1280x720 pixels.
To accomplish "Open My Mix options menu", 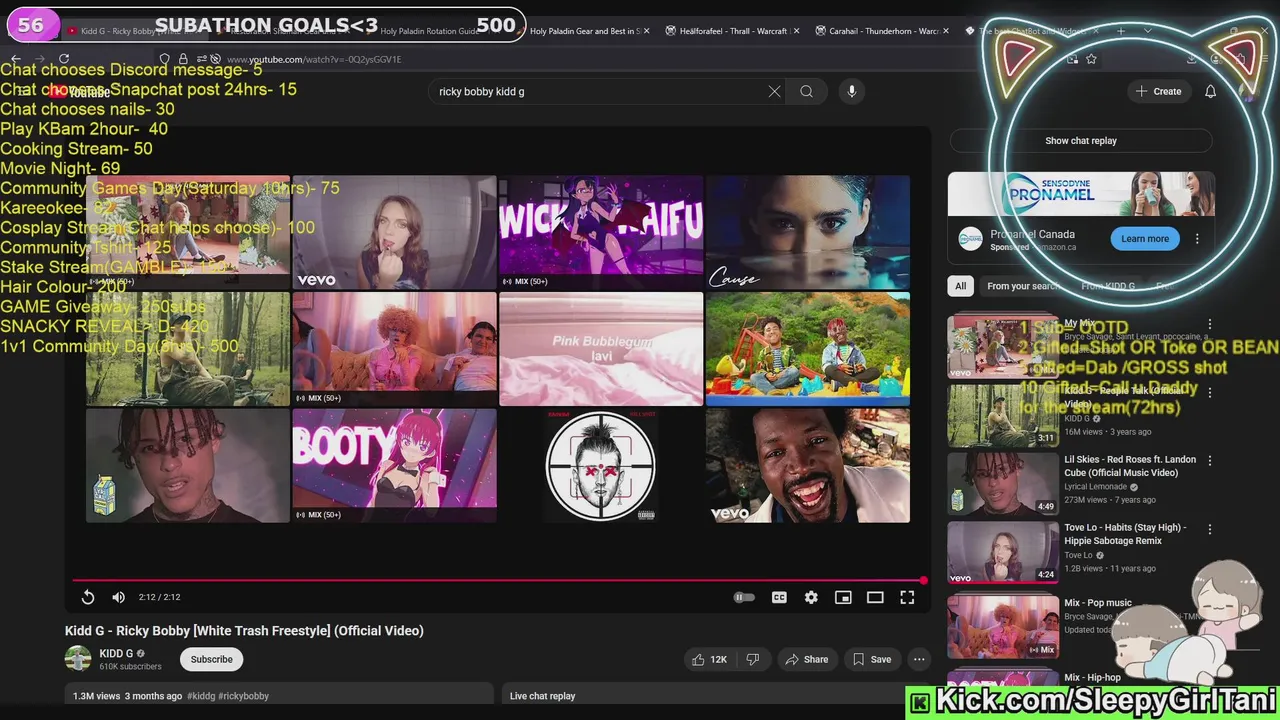I will [x=1210, y=325].
